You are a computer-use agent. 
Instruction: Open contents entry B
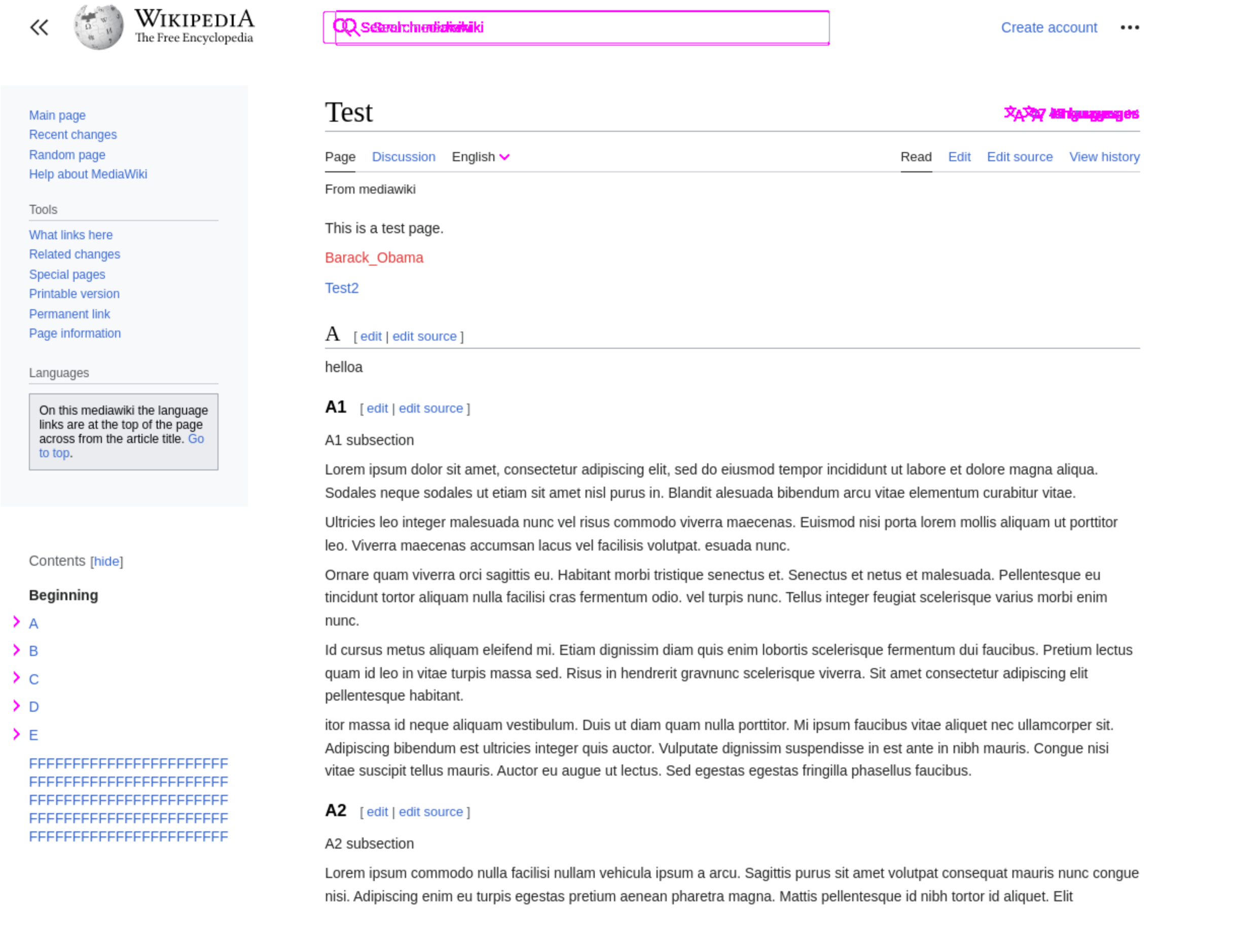pos(33,651)
